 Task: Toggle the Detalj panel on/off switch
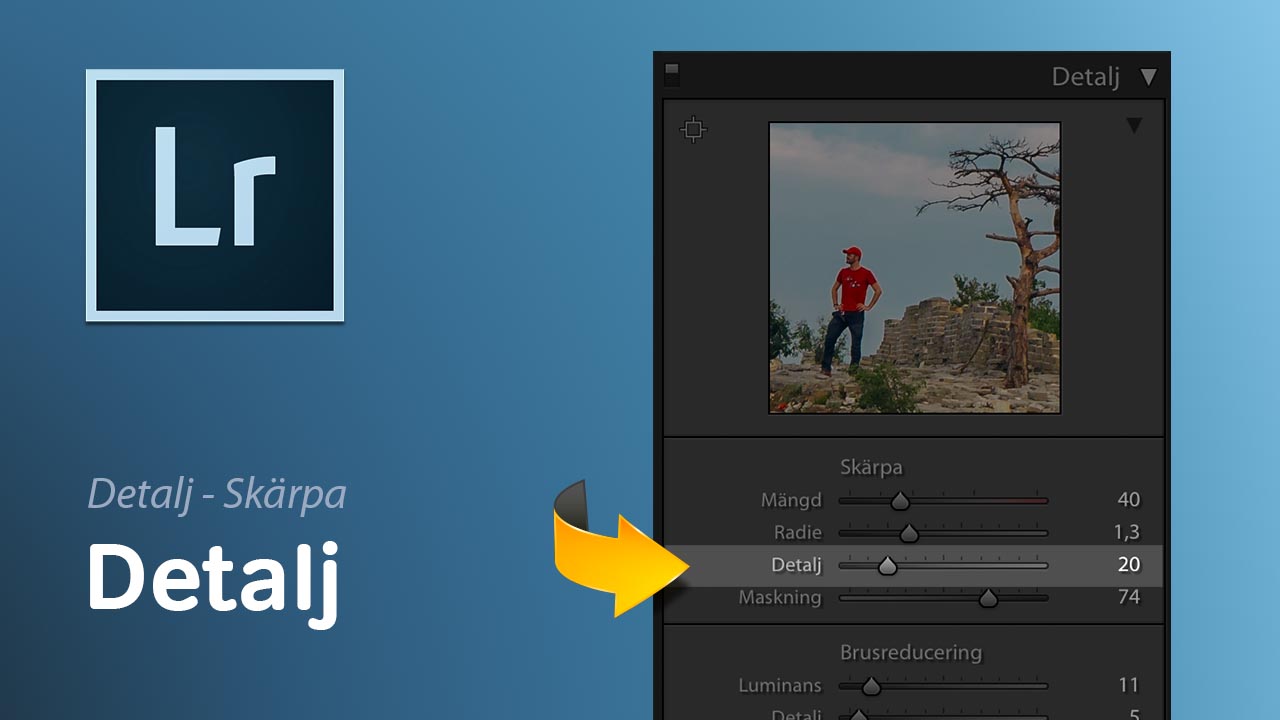(672, 74)
